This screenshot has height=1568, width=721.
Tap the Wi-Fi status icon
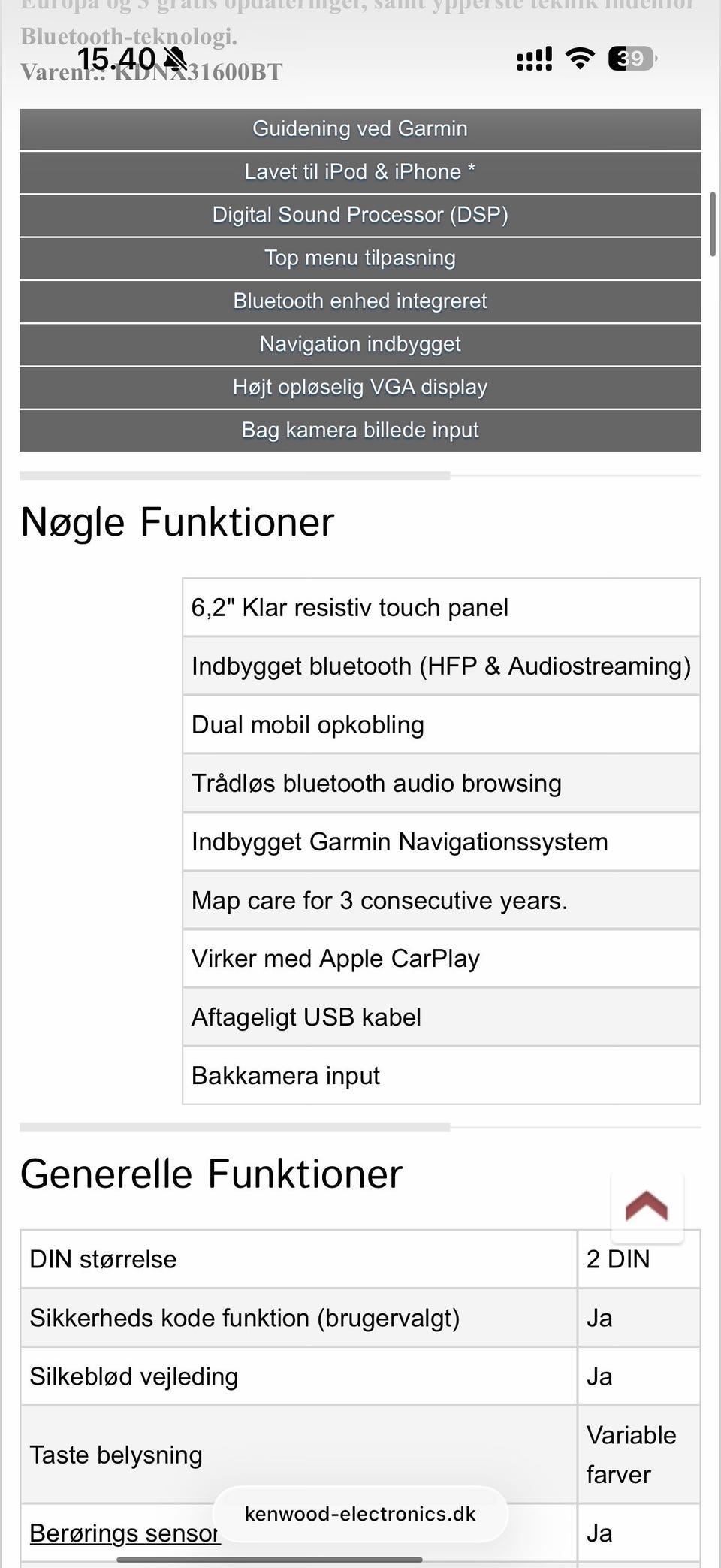coord(579,58)
